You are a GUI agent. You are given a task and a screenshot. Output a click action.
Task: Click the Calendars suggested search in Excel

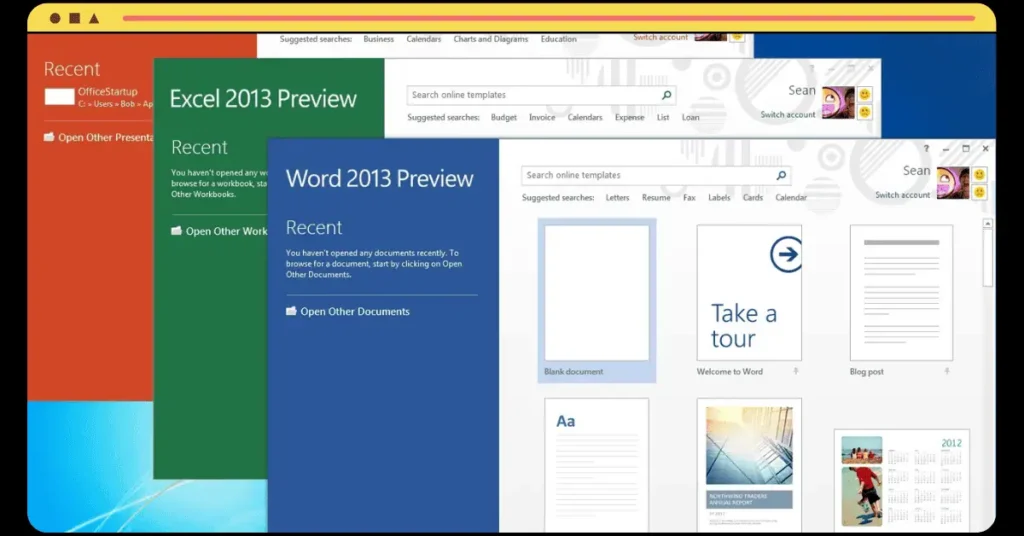(584, 118)
